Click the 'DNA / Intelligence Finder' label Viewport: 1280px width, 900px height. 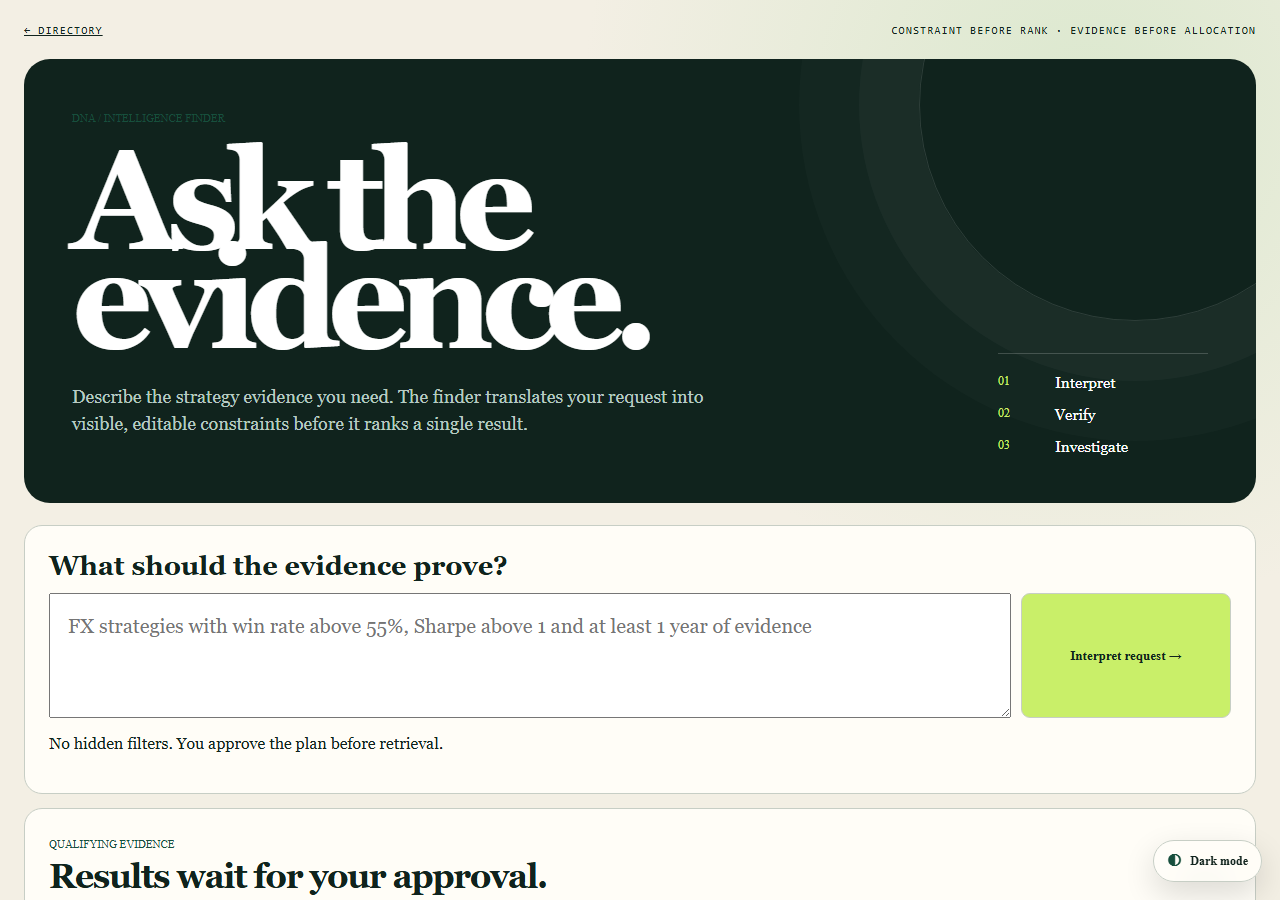(x=149, y=118)
